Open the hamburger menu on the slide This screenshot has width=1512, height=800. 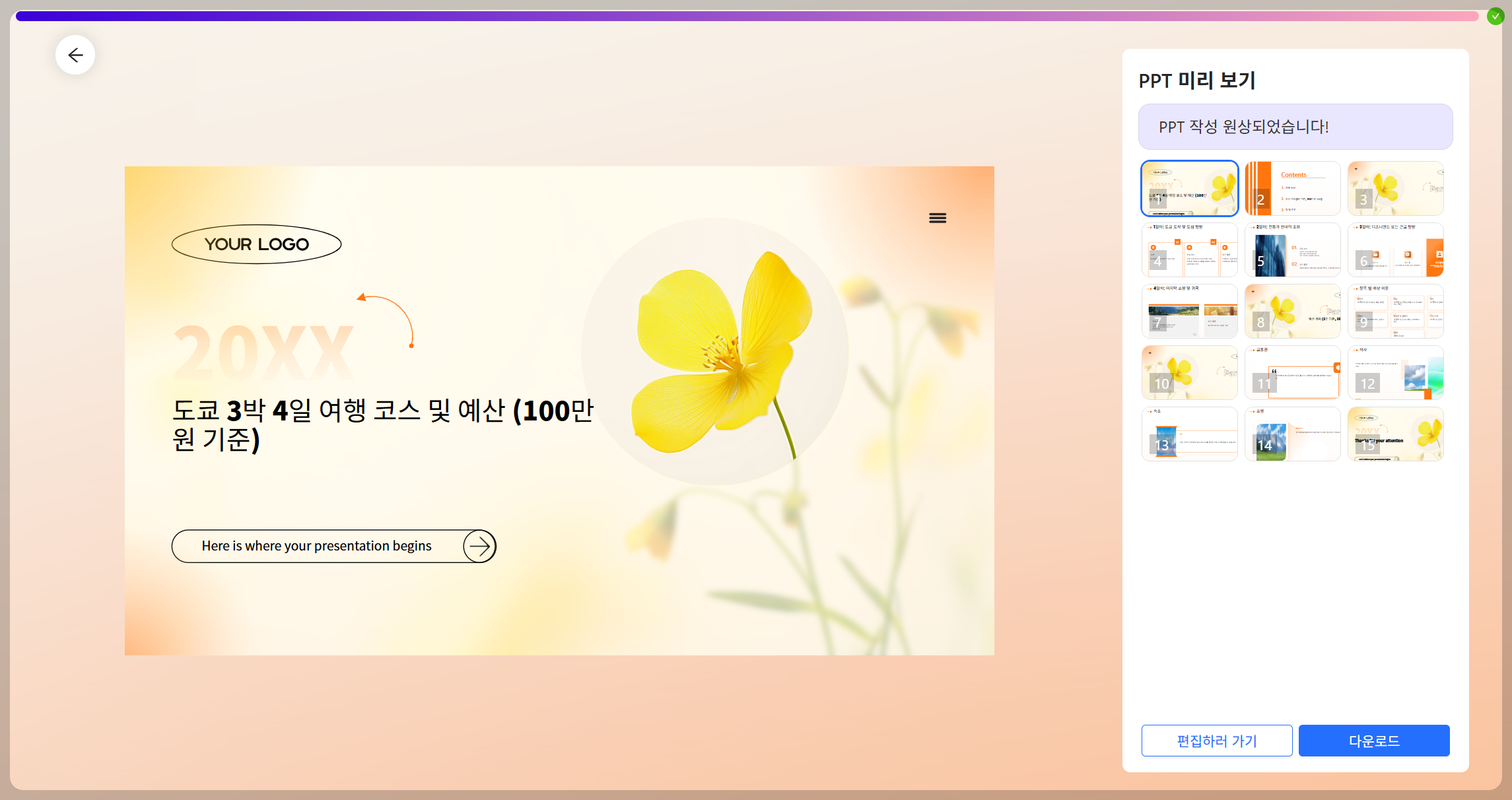click(x=938, y=218)
